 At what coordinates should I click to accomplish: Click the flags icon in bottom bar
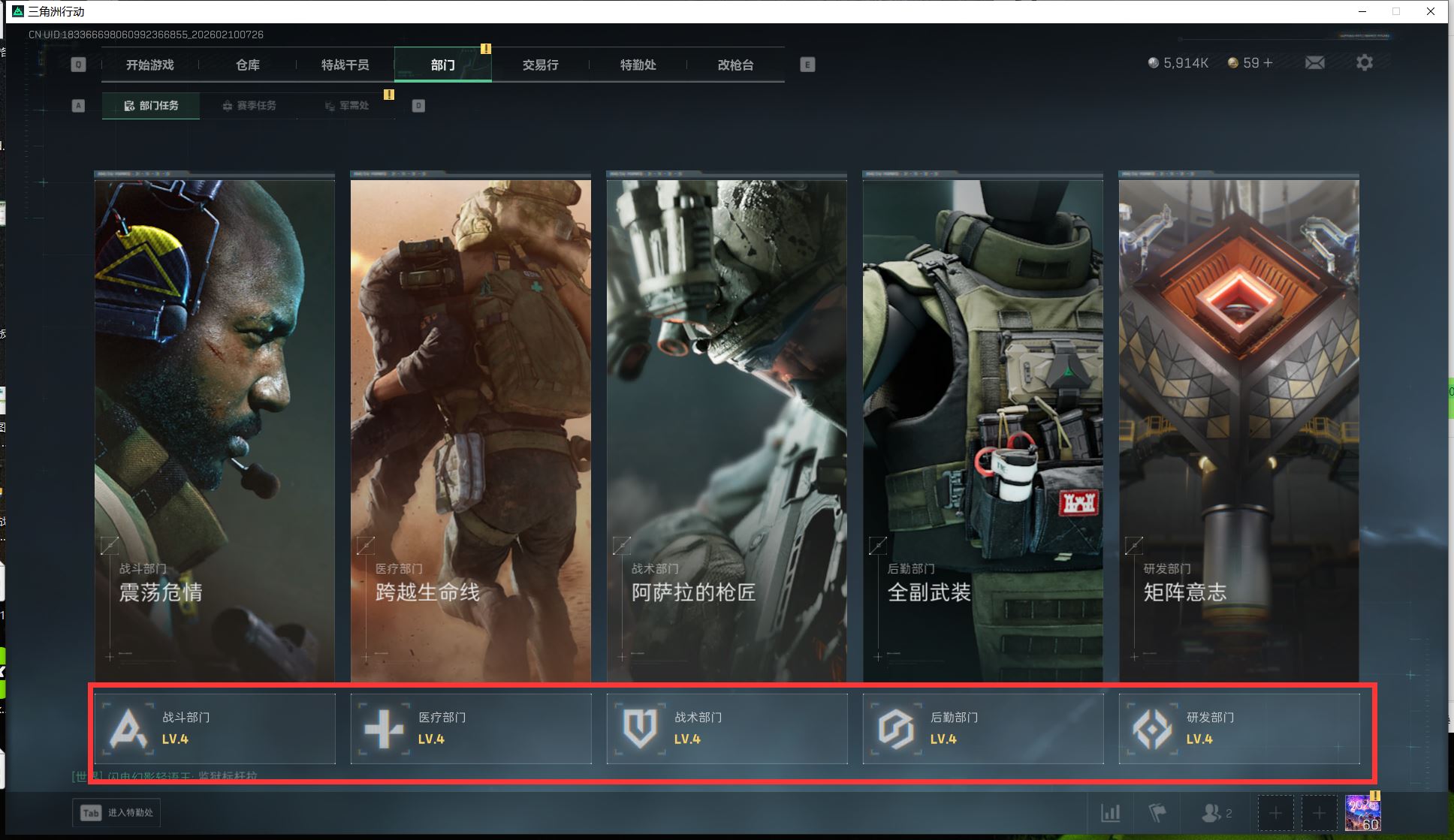1157,812
